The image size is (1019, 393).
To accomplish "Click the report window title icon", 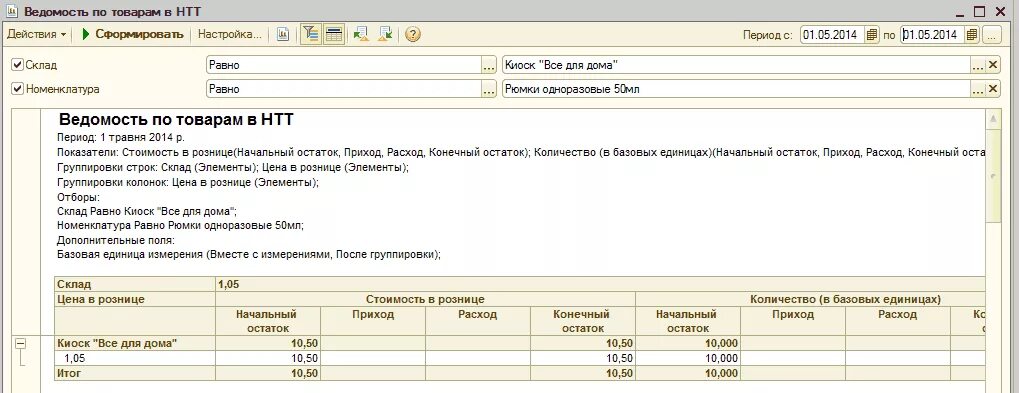I will click(12, 11).
